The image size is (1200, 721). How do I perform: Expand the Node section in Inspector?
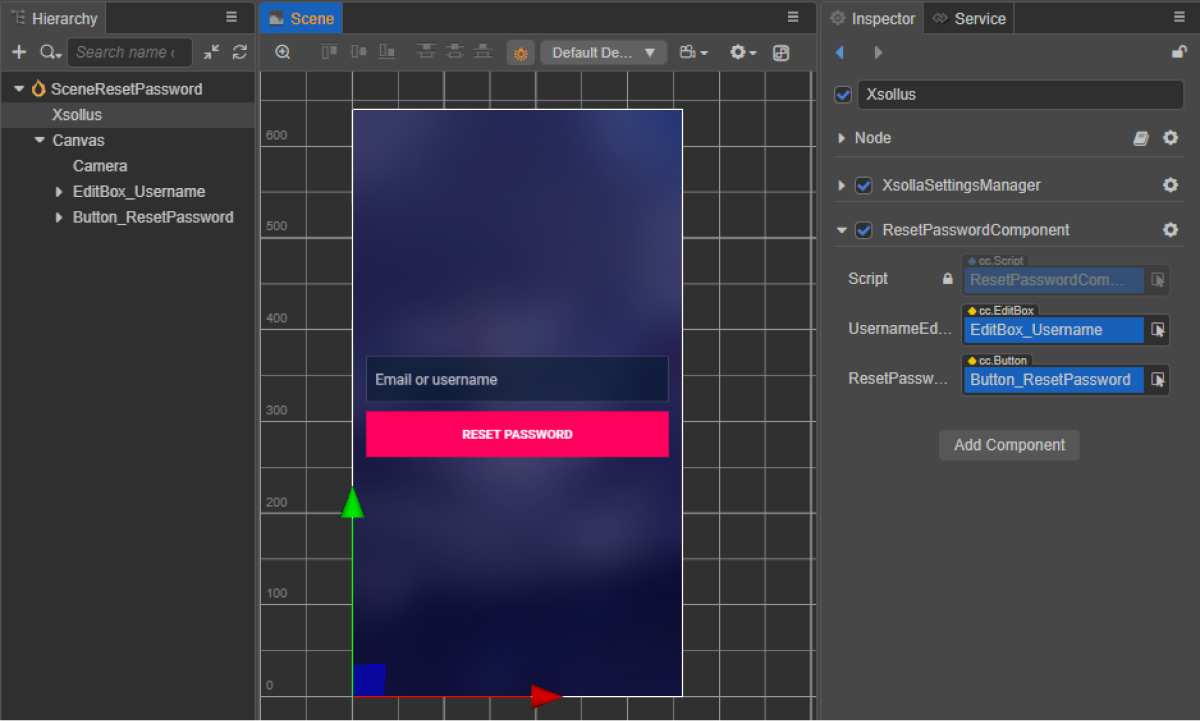(x=841, y=138)
